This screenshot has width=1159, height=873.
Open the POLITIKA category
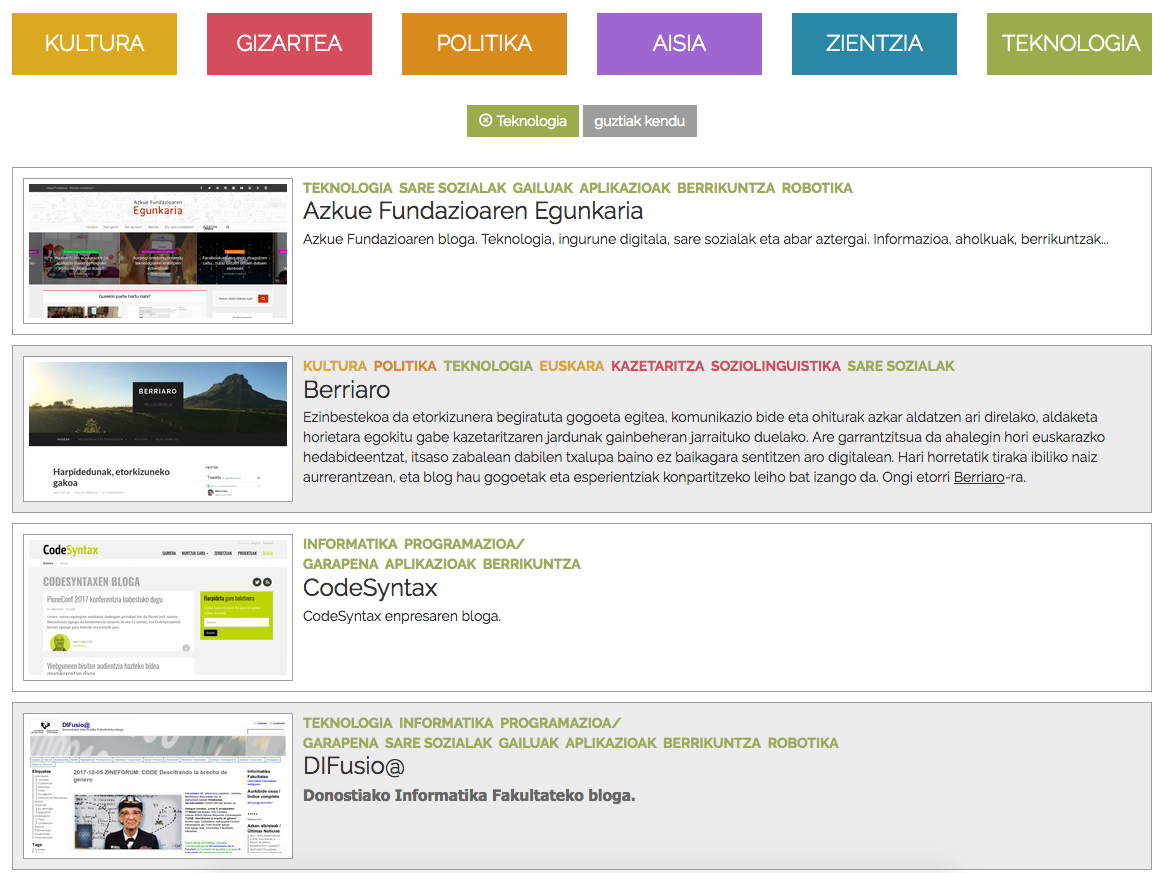[484, 44]
